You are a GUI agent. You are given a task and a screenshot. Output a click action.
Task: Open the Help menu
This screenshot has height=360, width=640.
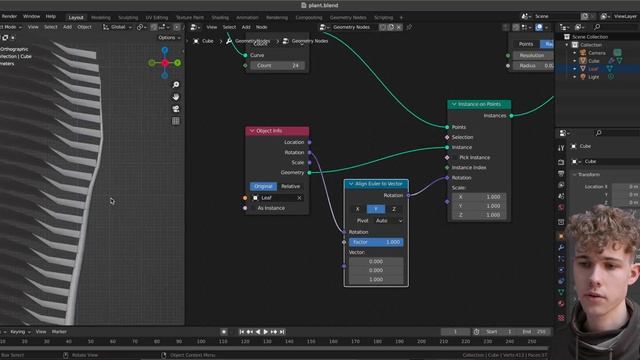pos(51,17)
